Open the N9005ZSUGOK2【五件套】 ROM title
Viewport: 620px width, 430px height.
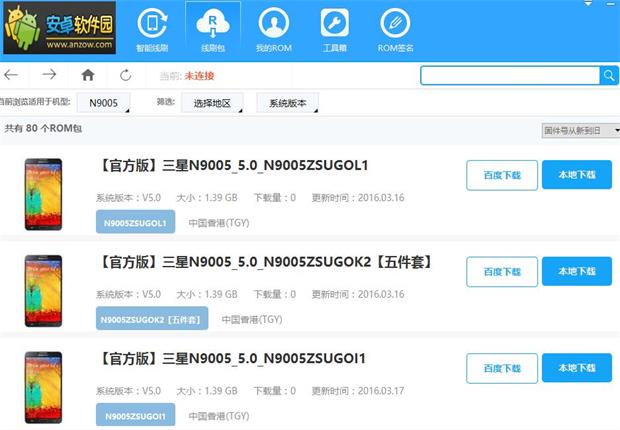pyautogui.click(x=265, y=262)
